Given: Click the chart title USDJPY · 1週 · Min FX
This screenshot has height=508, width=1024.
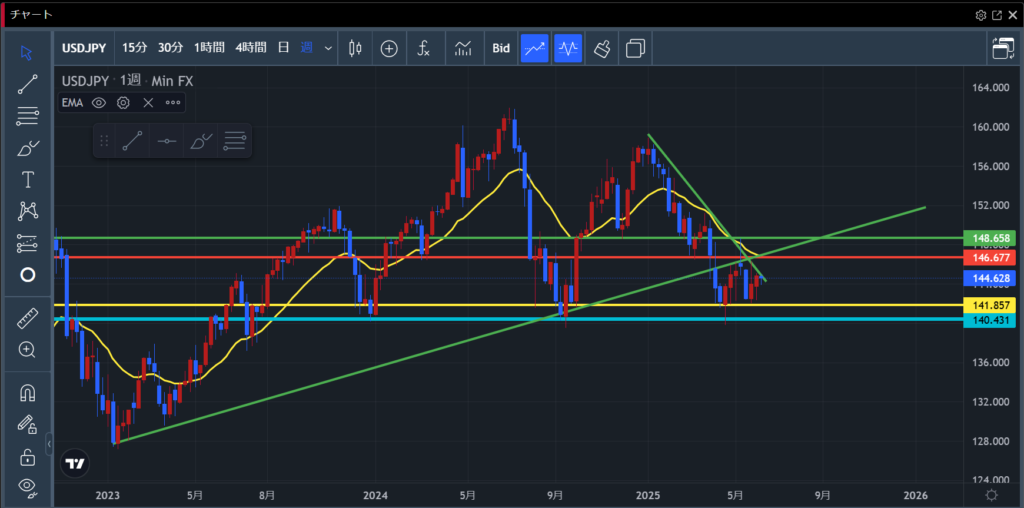Looking at the screenshot, I should pyautogui.click(x=127, y=81).
